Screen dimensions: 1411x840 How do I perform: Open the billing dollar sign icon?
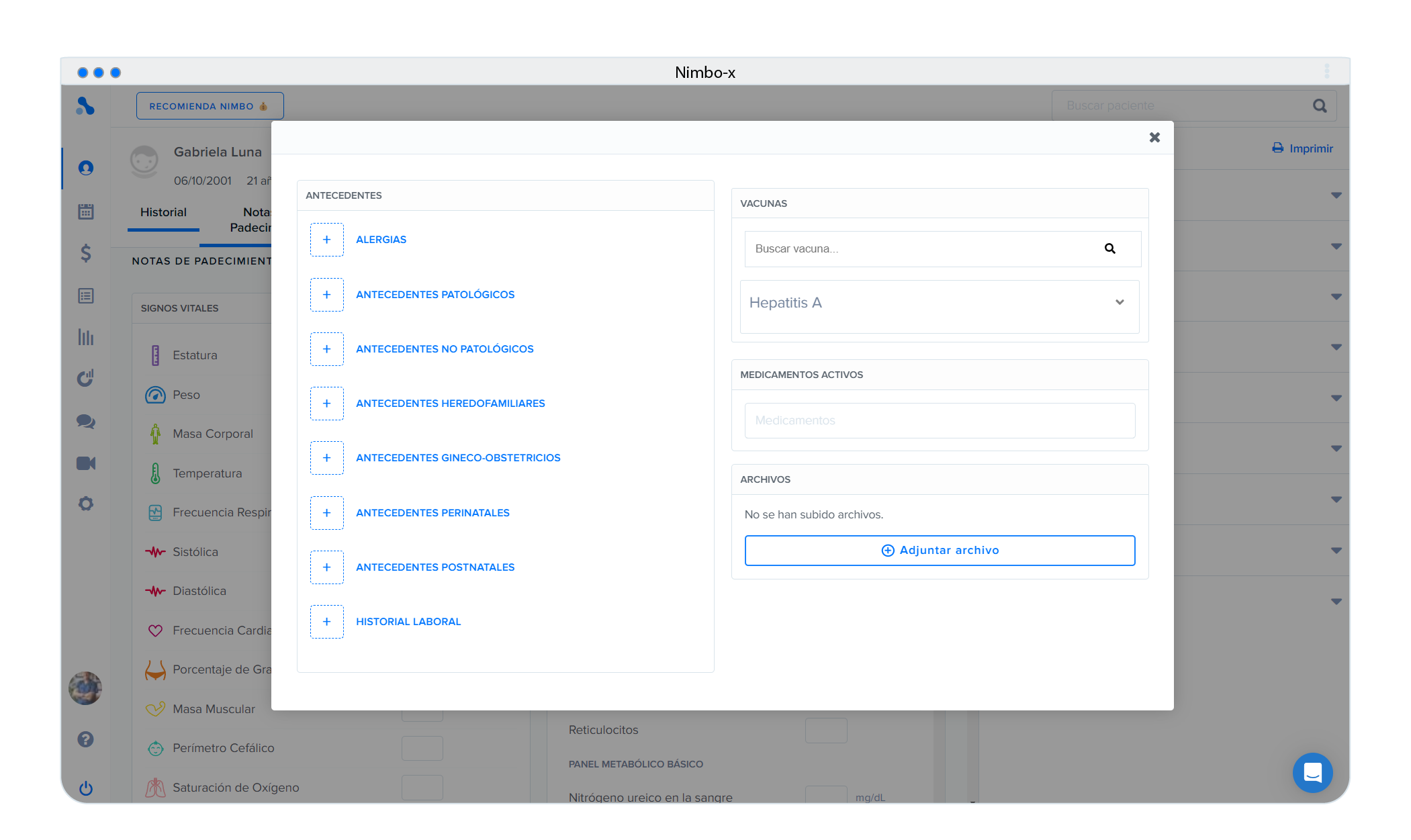click(86, 253)
